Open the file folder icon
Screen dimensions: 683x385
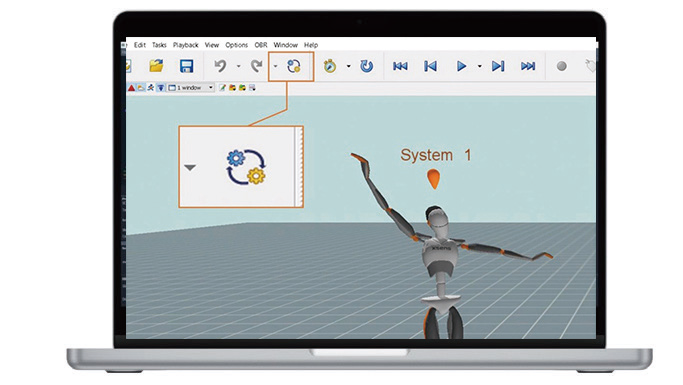click(x=156, y=66)
